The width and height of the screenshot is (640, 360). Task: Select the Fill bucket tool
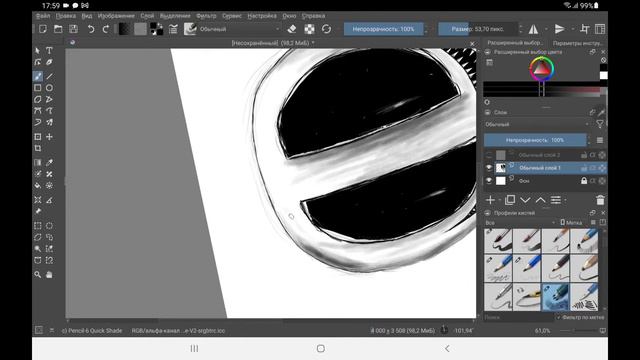38,185
